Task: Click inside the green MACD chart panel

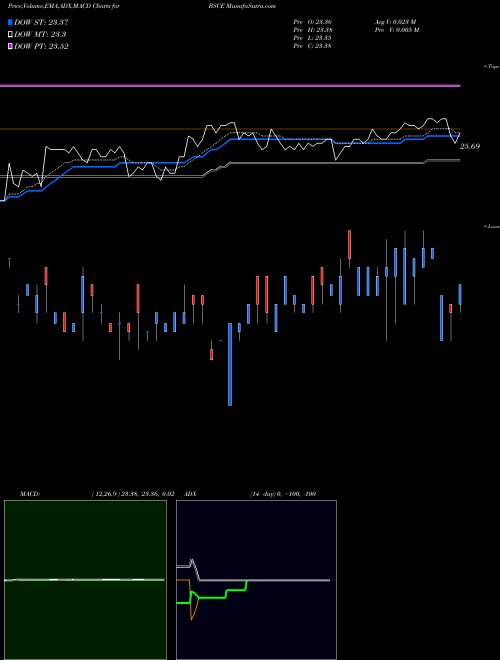Action: tap(85, 580)
